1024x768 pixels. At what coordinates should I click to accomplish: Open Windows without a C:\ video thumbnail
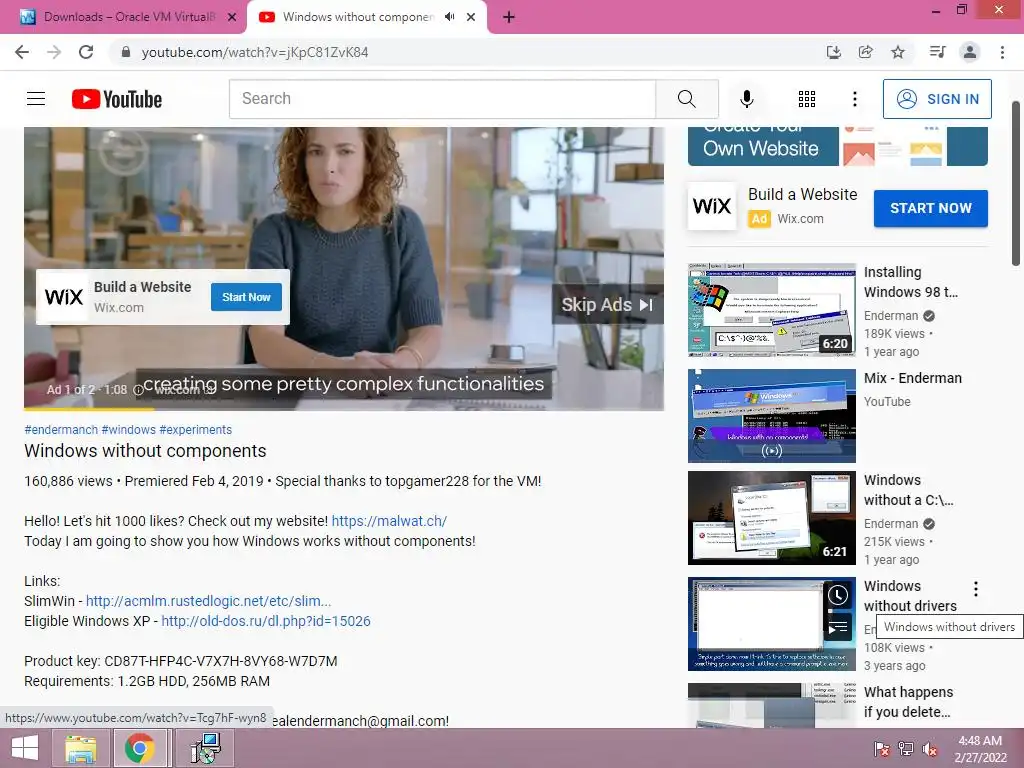tap(772, 518)
